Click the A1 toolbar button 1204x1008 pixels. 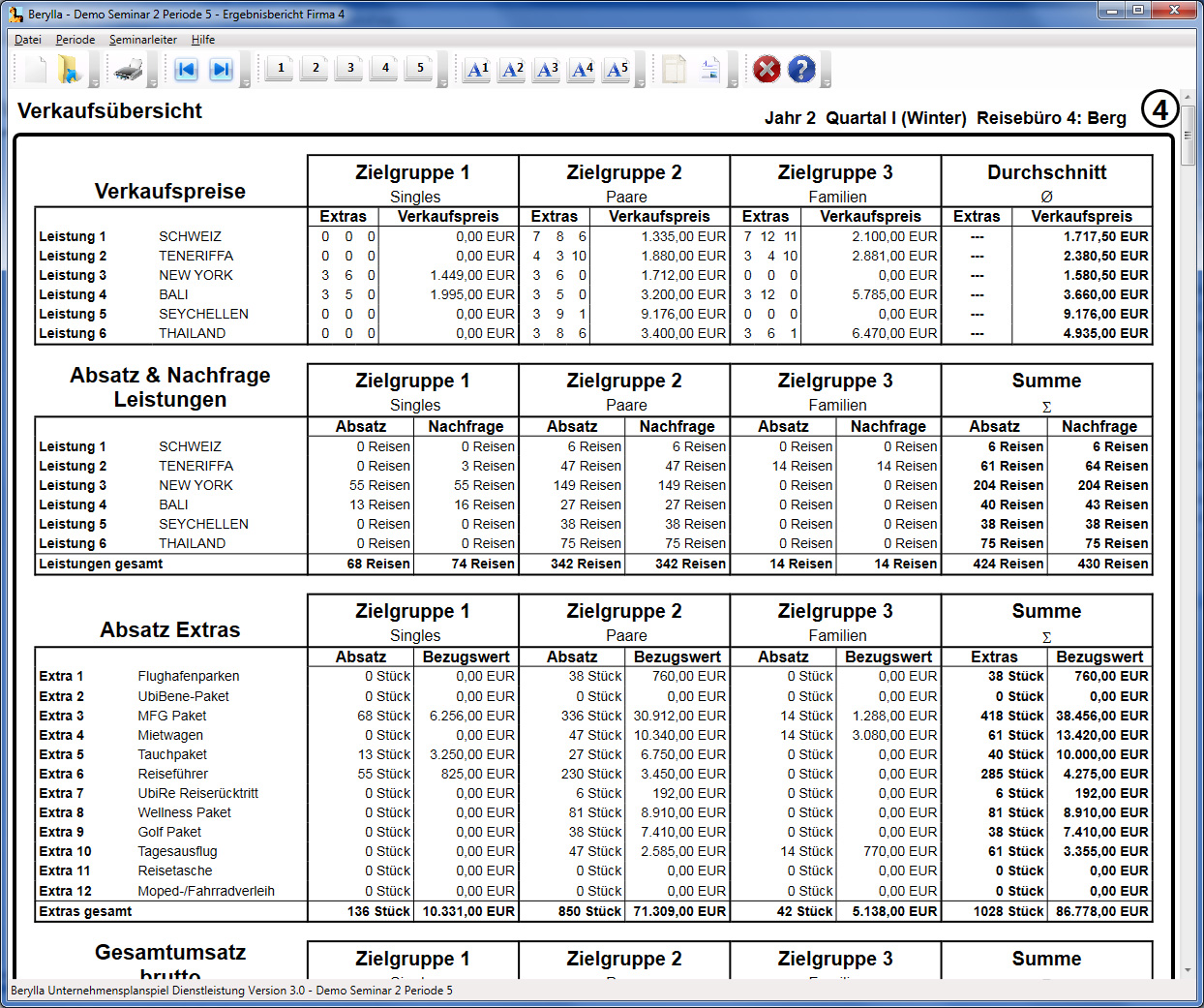(477, 69)
